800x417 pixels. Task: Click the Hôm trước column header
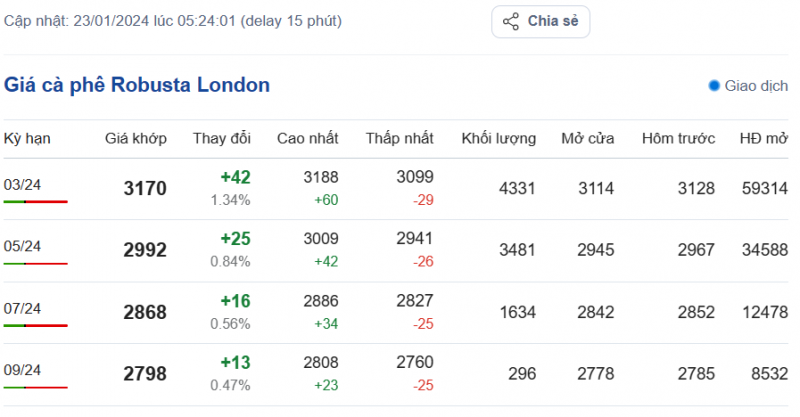point(678,138)
